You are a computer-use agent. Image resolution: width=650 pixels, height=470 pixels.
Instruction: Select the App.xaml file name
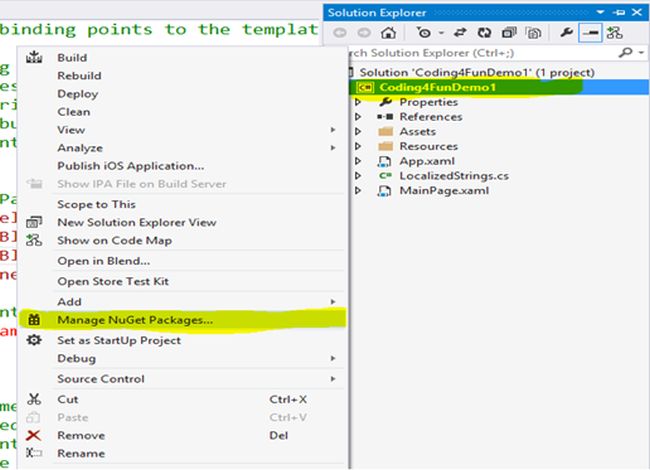click(427, 161)
